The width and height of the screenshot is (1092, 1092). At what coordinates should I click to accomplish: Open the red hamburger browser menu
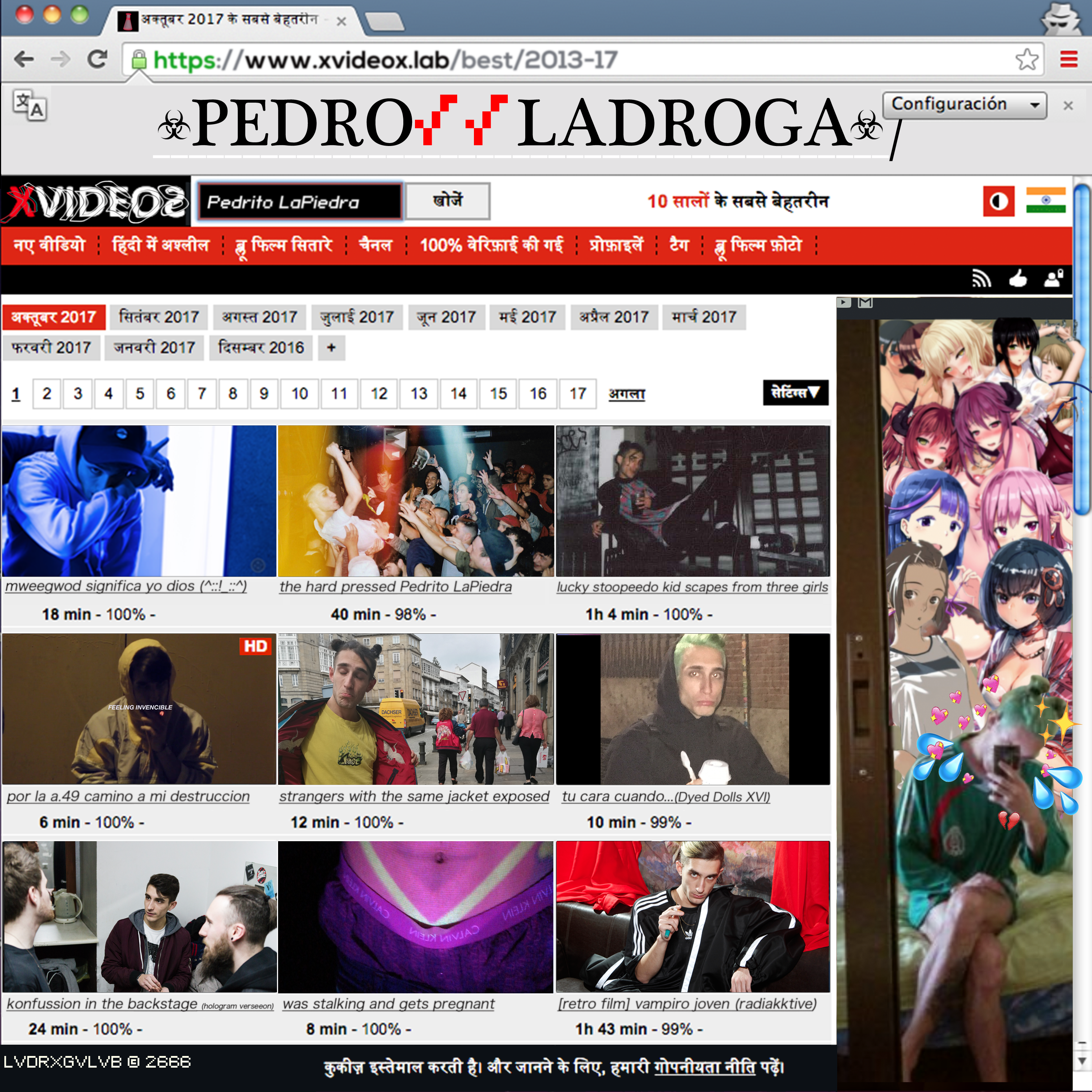pos(1068,59)
